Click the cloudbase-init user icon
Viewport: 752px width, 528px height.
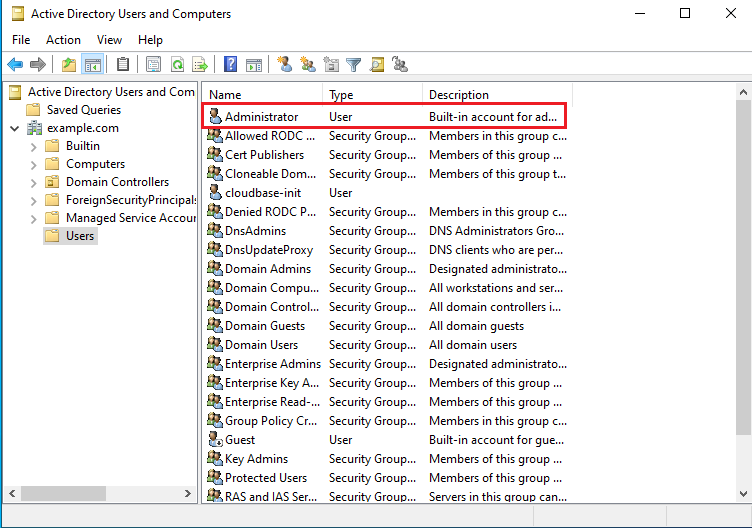pos(216,192)
